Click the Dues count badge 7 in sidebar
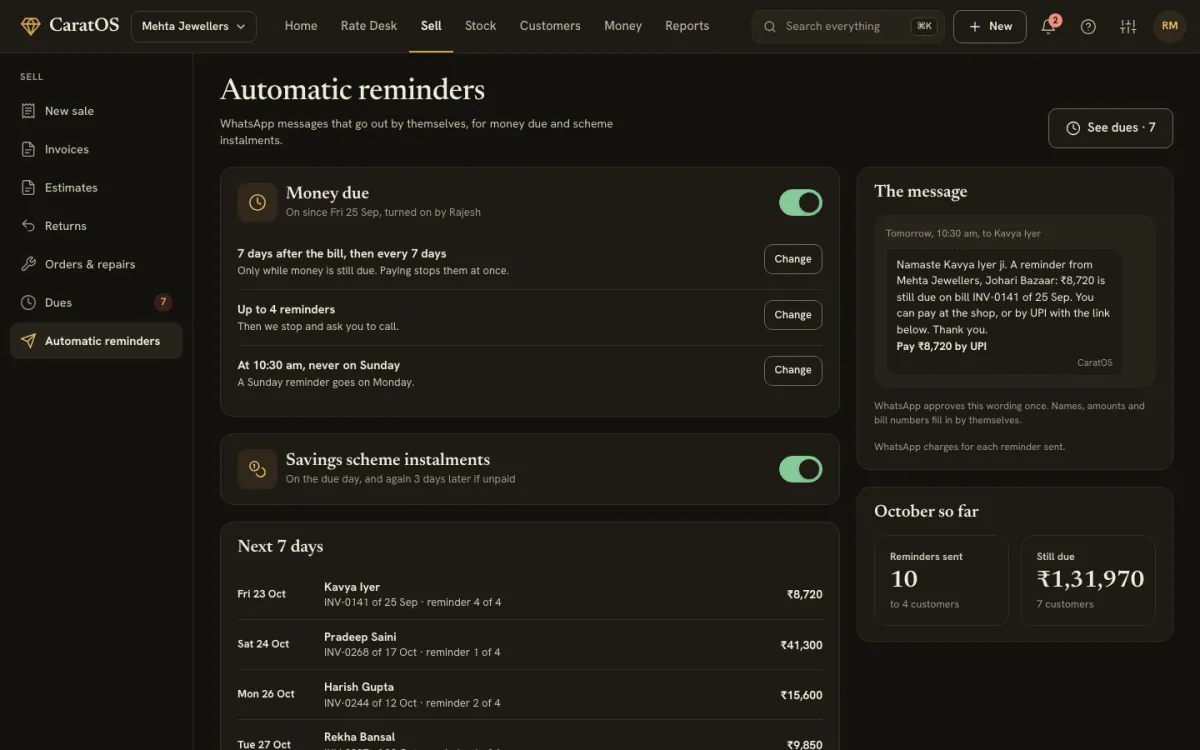The image size is (1200, 750). [x=163, y=302]
